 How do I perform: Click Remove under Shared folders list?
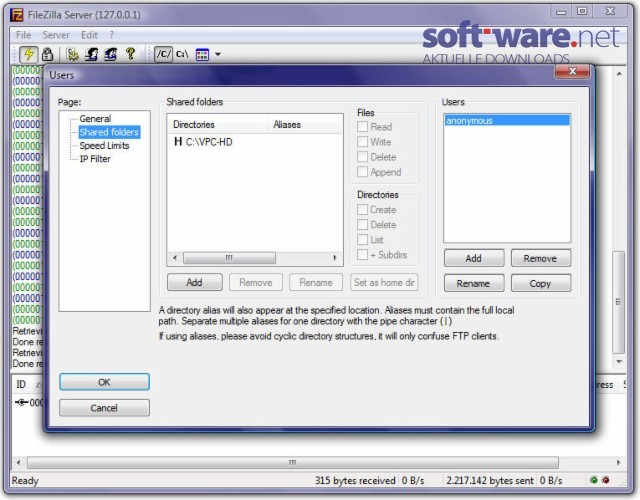256,282
